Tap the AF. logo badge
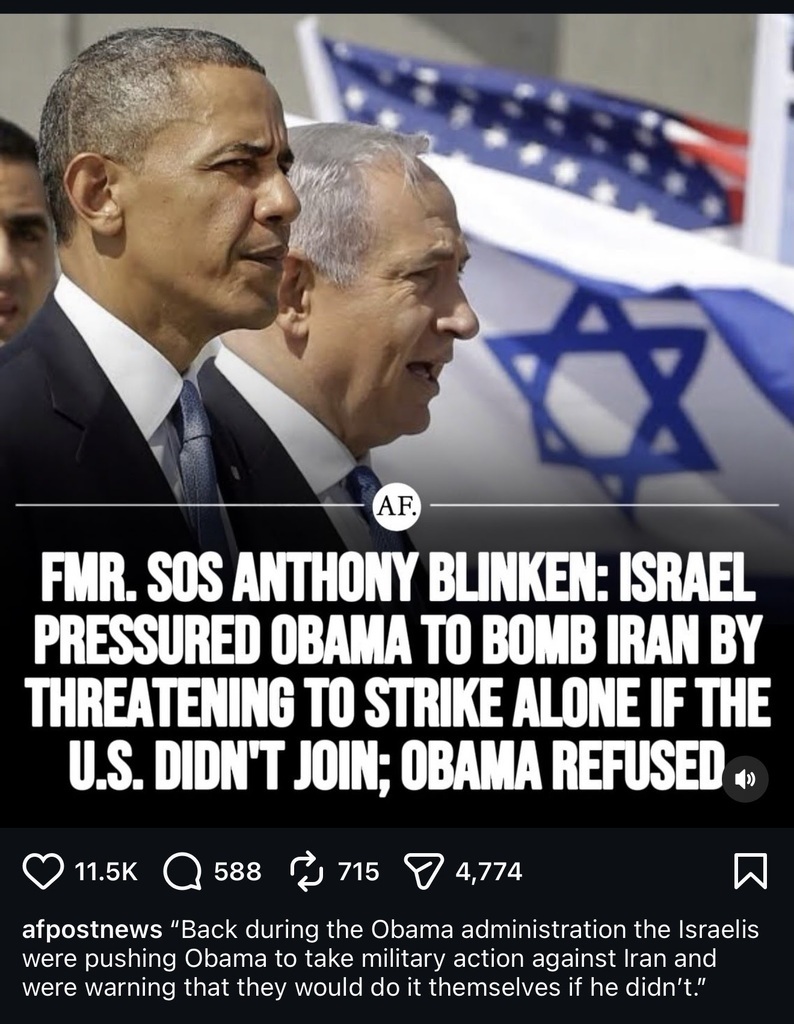794x1024 pixels. tap(397, 505)
